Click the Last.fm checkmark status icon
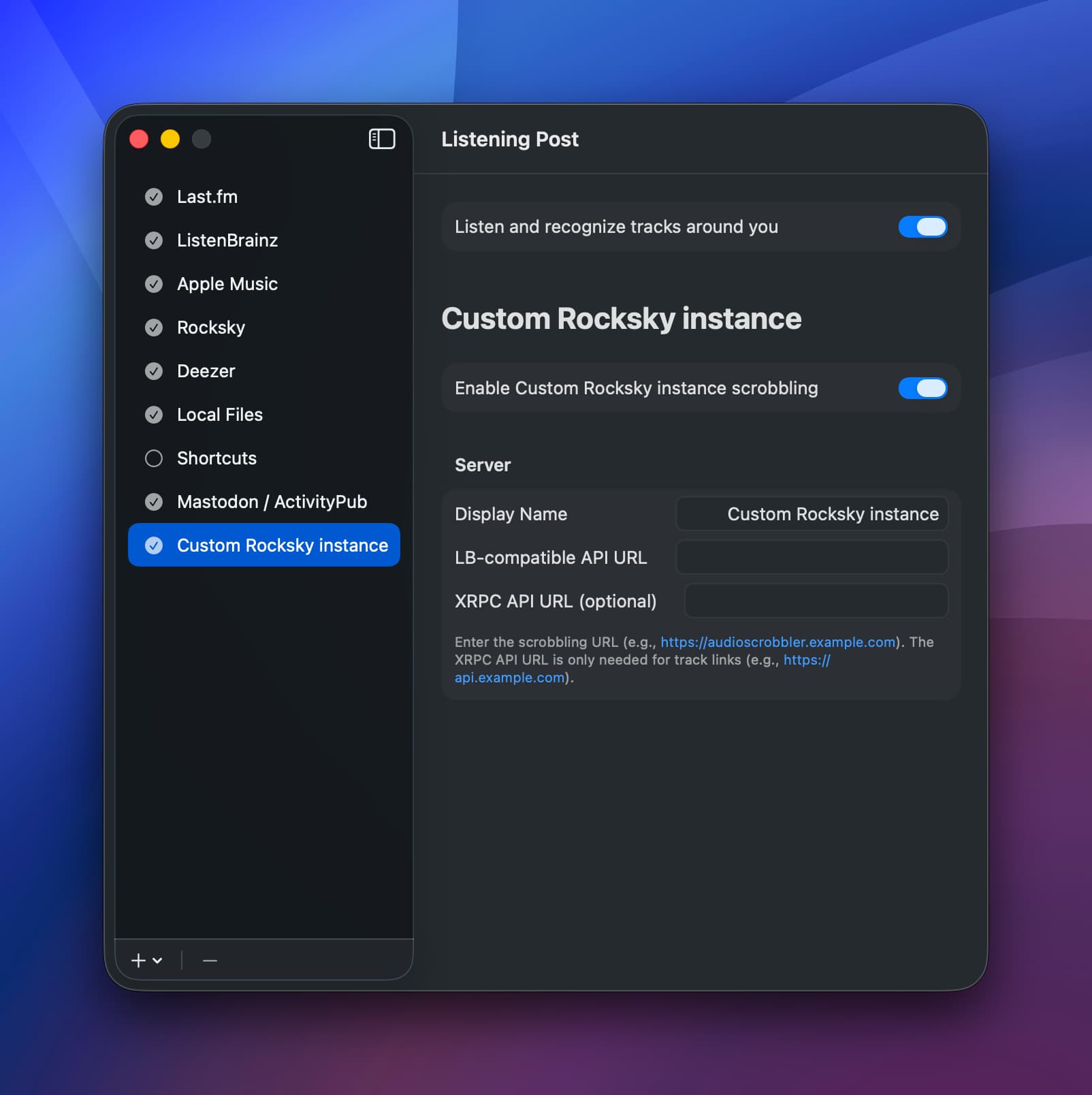1092x1095 pixels. coord(154,197)
